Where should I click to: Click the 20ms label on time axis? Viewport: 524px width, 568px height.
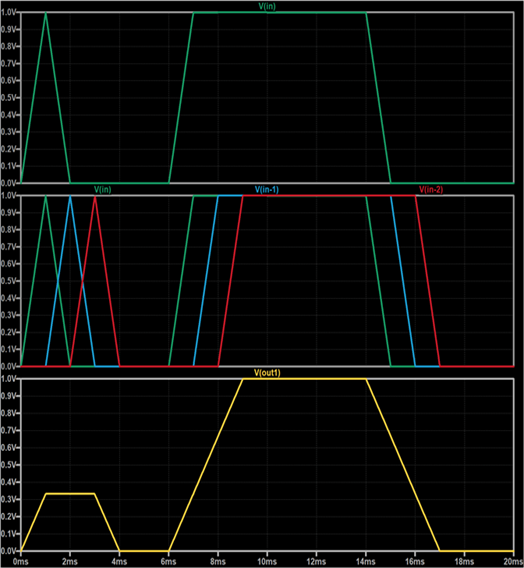pyautogui.click(x=513, y=561)
